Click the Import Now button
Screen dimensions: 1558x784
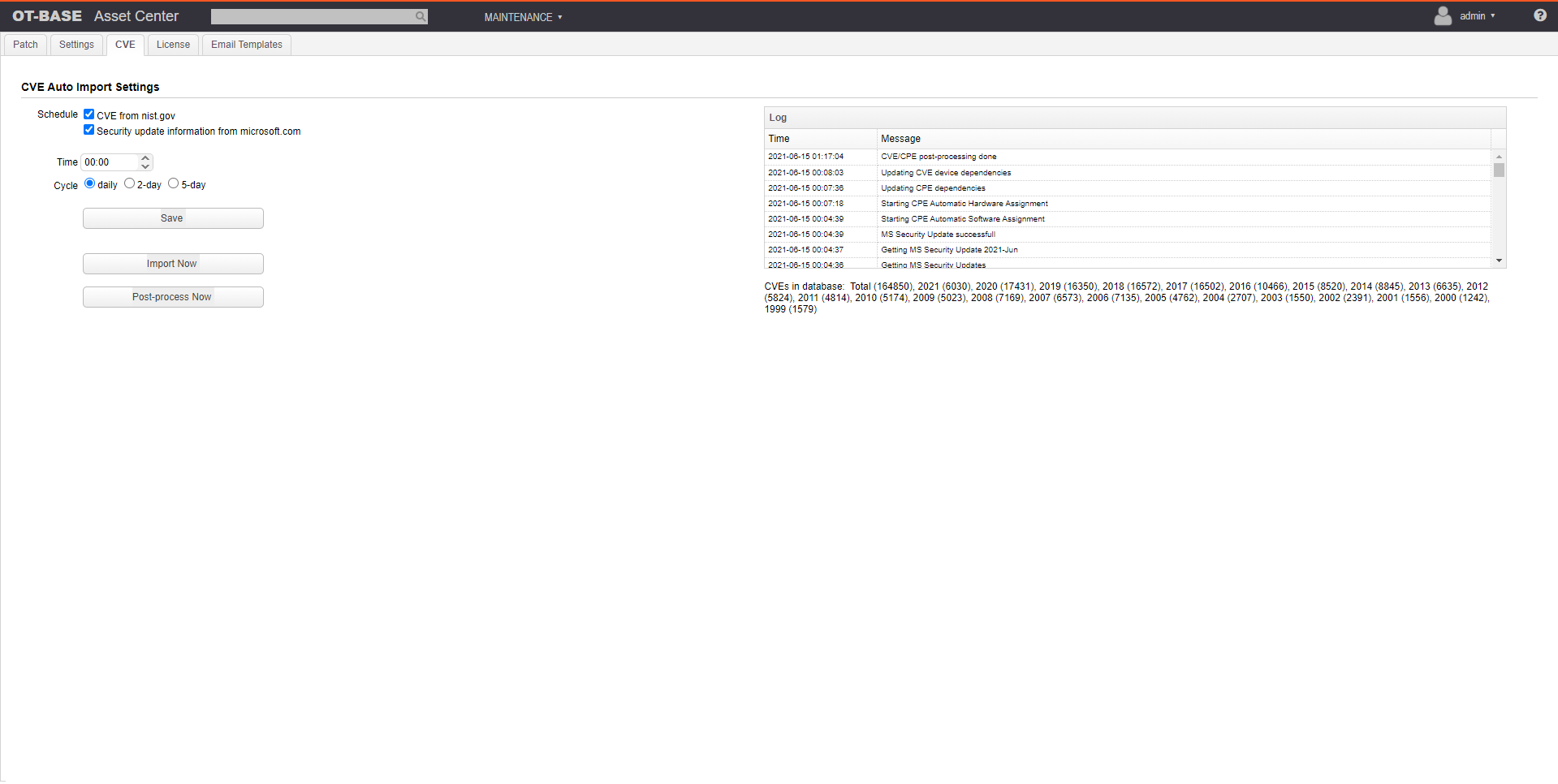coord(173,264)
